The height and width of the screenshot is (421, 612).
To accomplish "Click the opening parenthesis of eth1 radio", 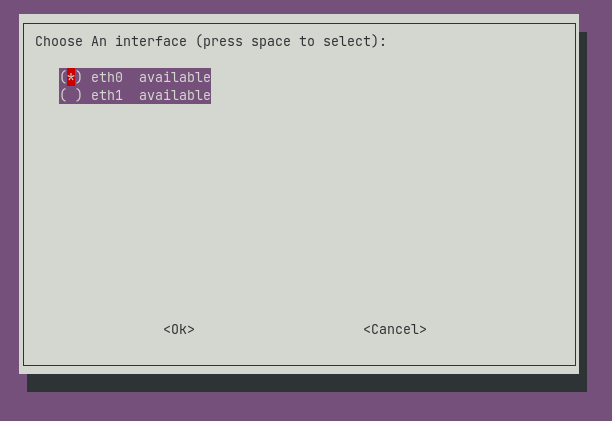I will click(x=63, y=96).
